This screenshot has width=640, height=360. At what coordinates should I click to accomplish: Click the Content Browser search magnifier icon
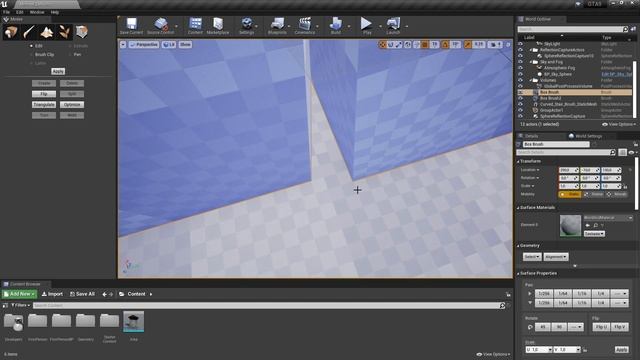[x=502, y=305]
